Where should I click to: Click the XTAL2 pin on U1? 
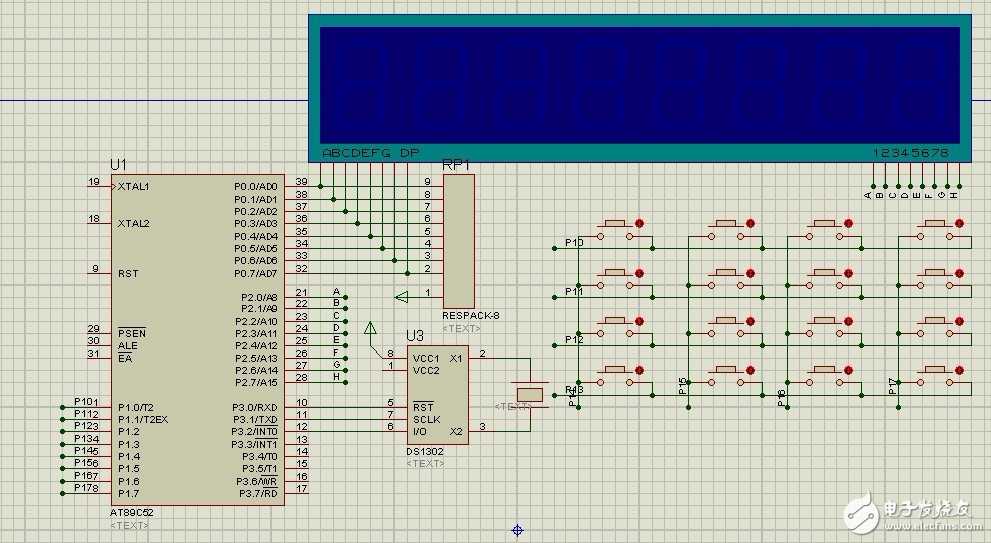click(x=133, y=224)
